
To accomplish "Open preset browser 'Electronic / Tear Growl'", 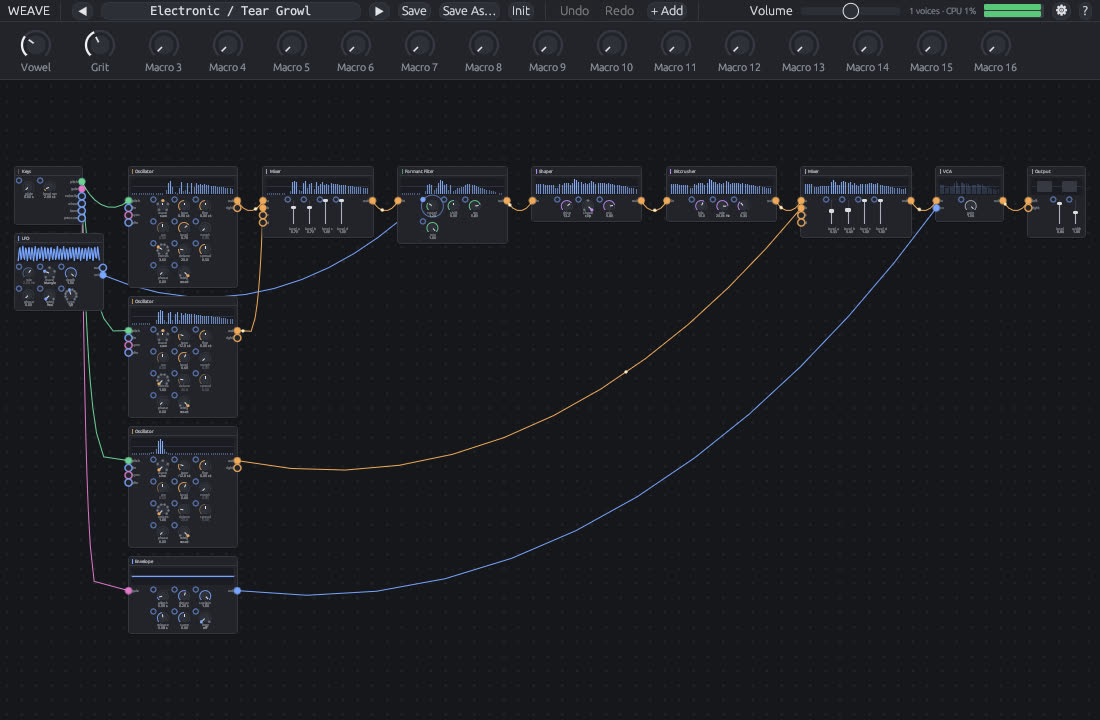I will click(230, 11).
